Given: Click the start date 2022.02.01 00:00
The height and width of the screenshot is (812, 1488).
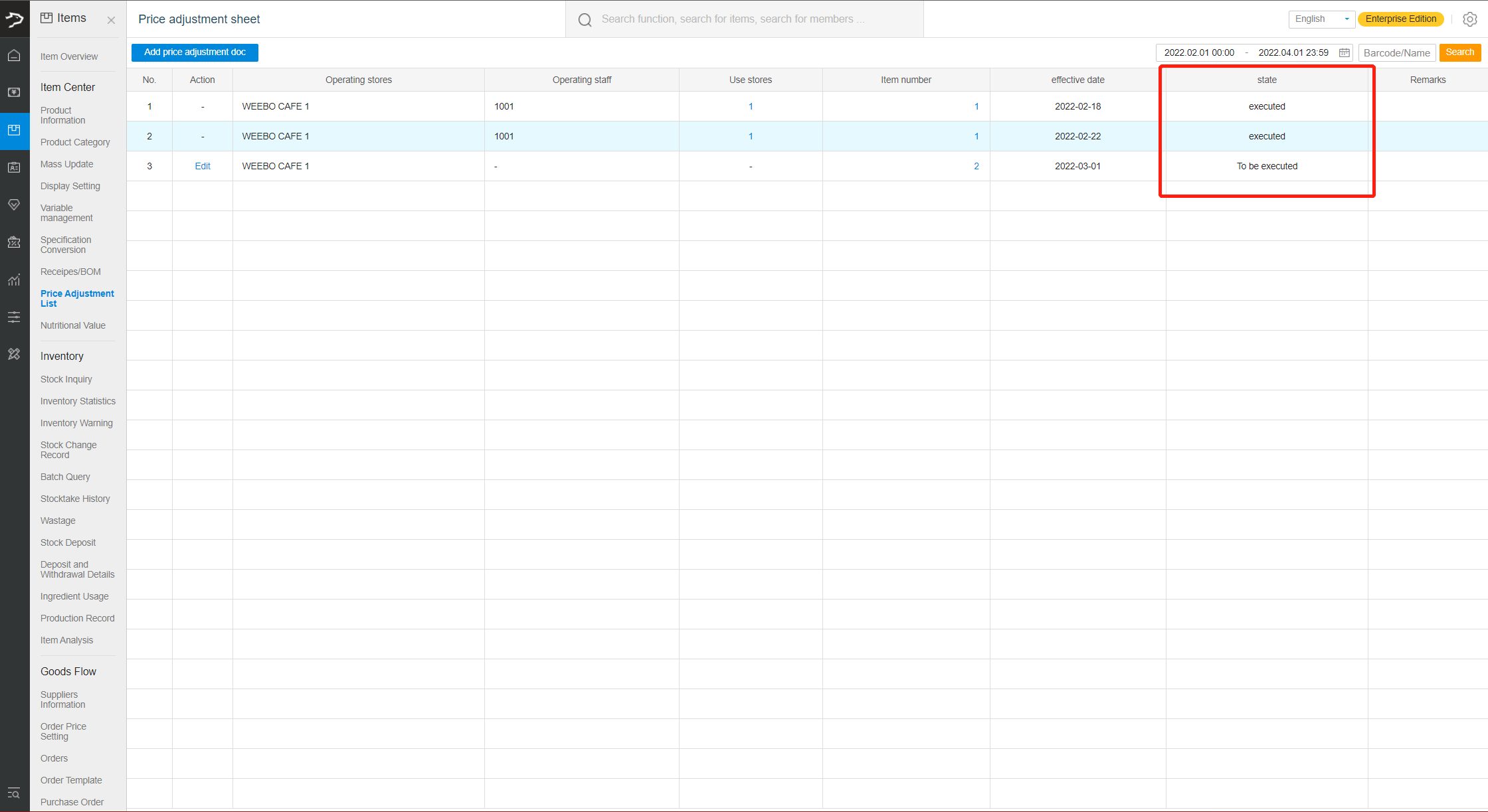Looking at the screenshot, I should click(x=1199, y=52).
